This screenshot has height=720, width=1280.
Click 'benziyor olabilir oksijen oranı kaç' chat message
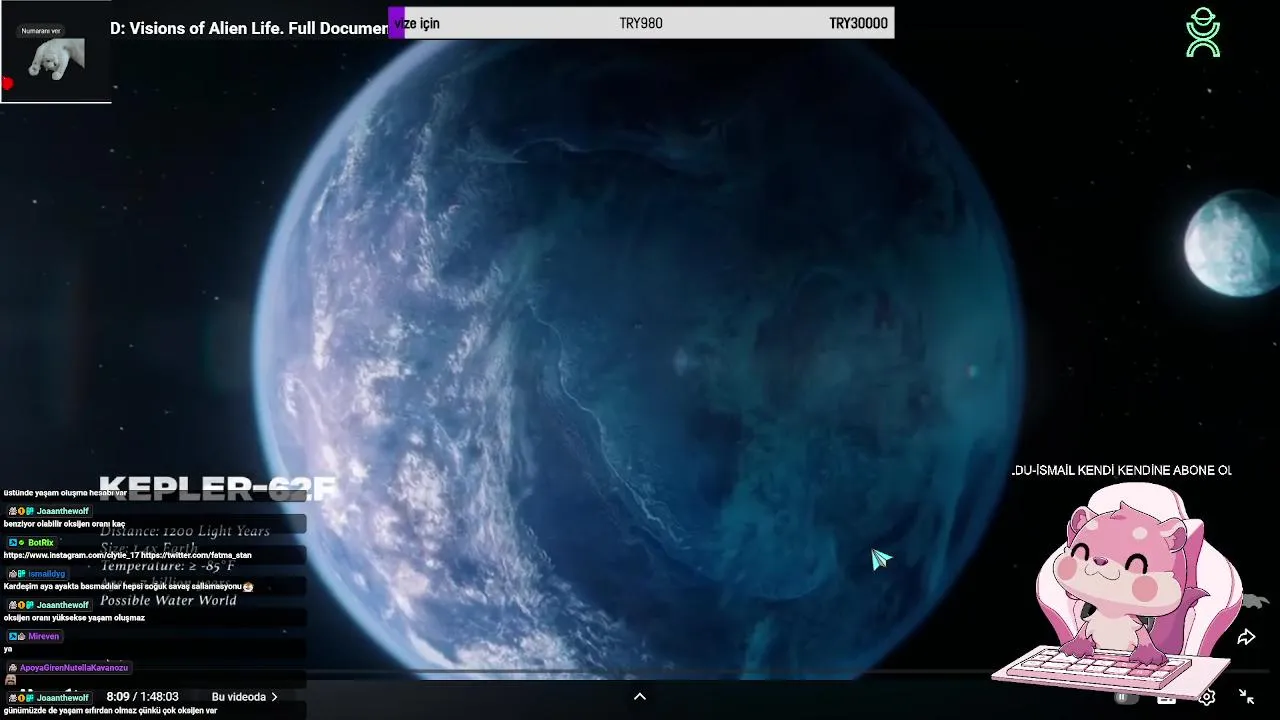[x=64, y=524]
